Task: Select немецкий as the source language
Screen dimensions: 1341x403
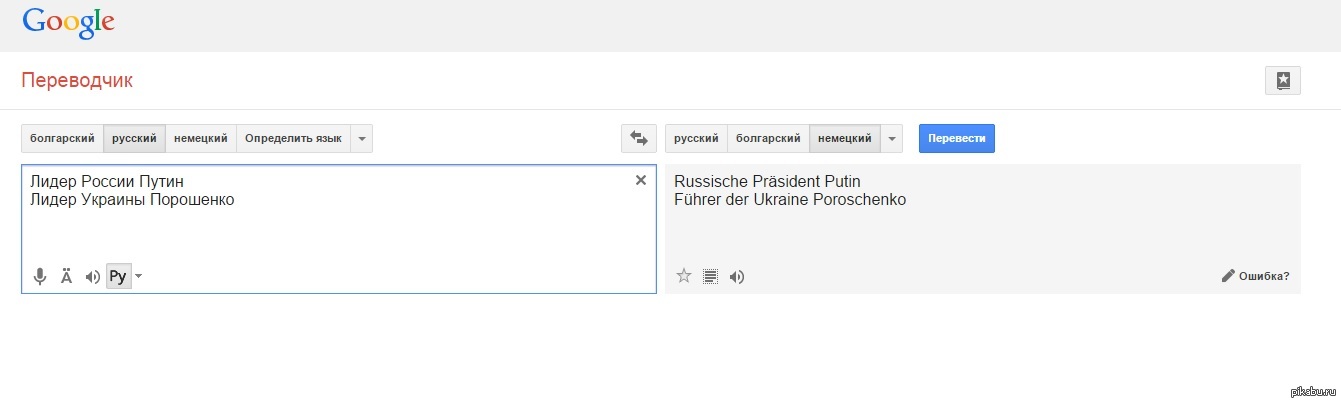Action: pos(200,139)
